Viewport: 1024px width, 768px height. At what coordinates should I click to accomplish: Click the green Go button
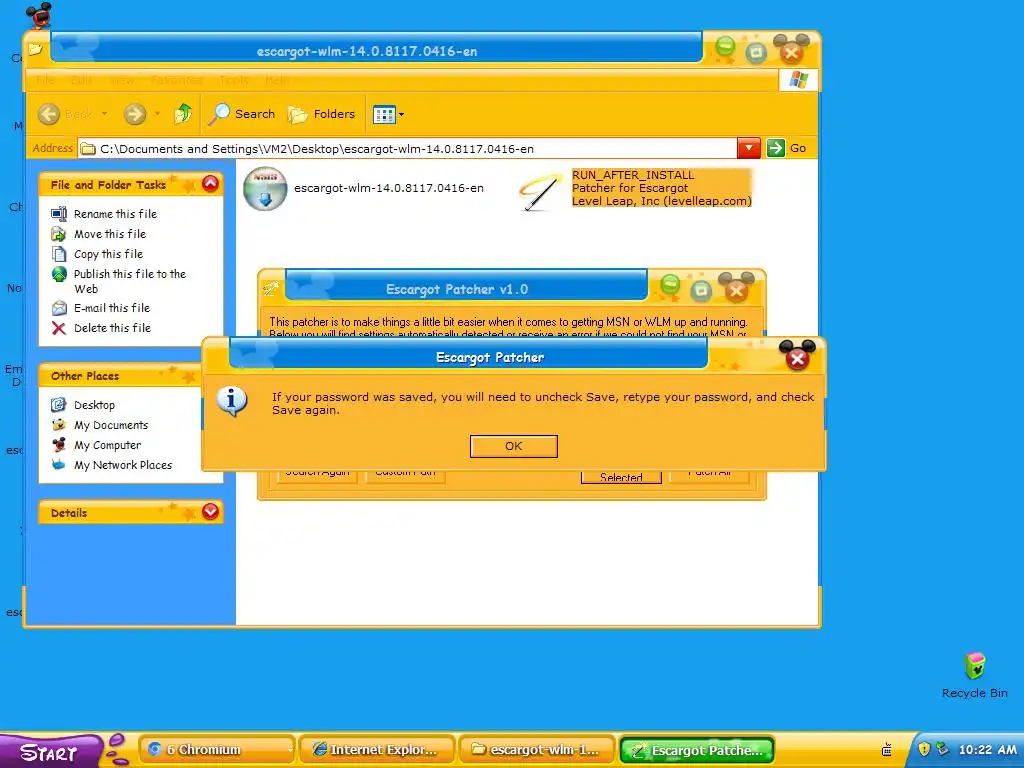pyautogui.click(x=786, y=148)
